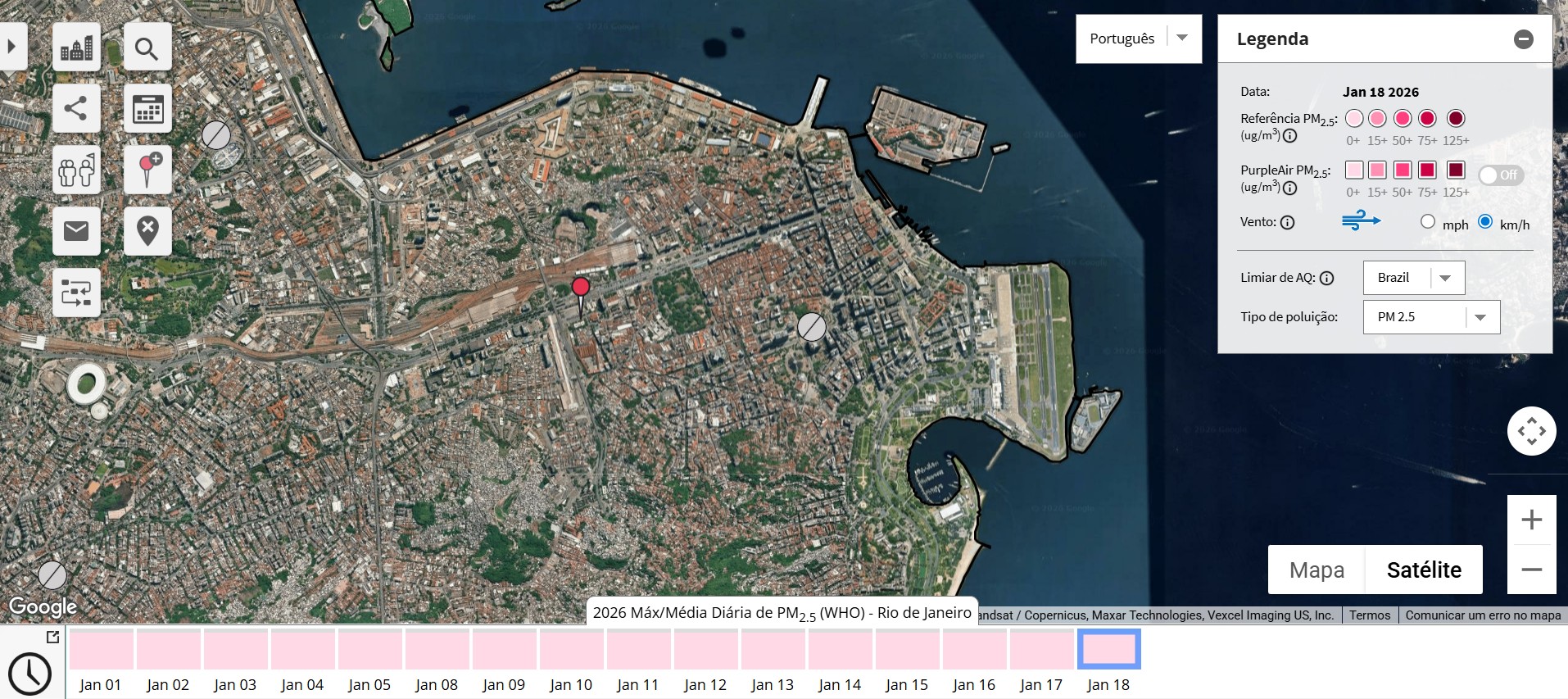Viewport: 1568px width, 699px height.
Task: Select Jan 18 on the timeline
Action: click(x=1108, y=650)
